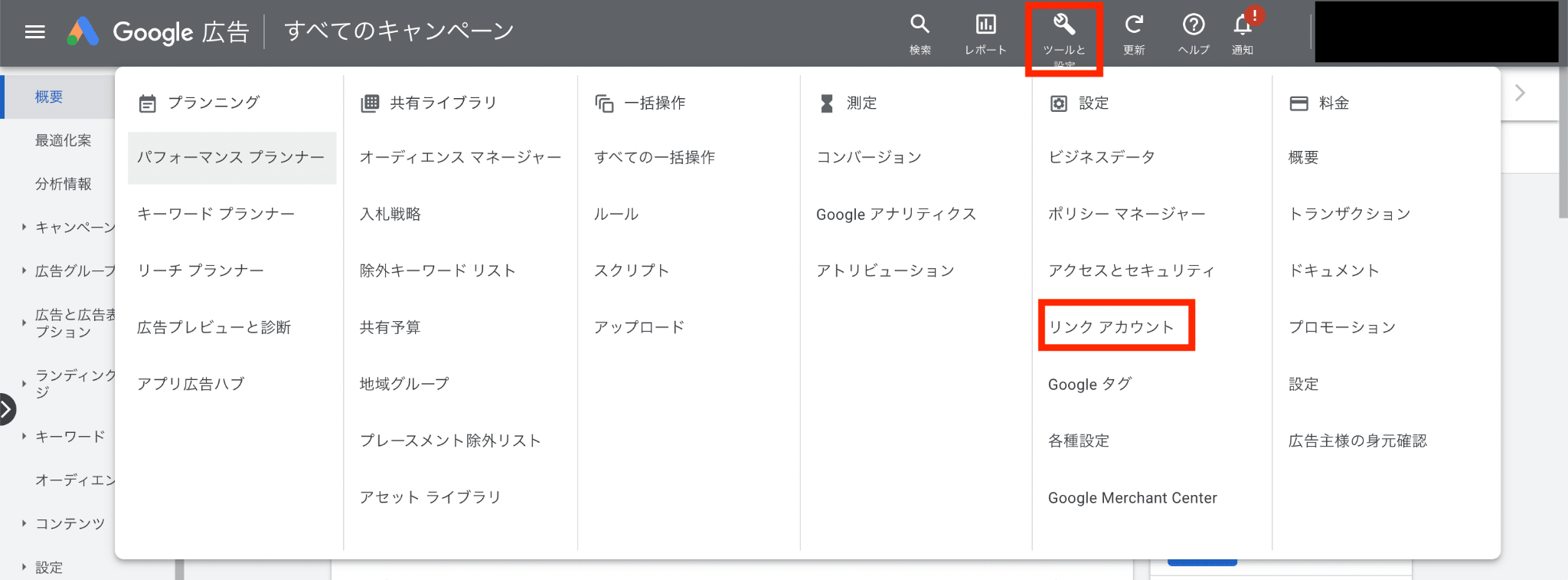
Task: Open ルール under bulk actions
Action: coord(616,214)
